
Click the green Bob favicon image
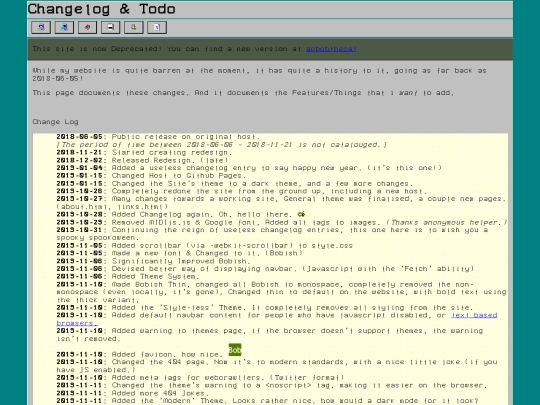coord(235,350)
